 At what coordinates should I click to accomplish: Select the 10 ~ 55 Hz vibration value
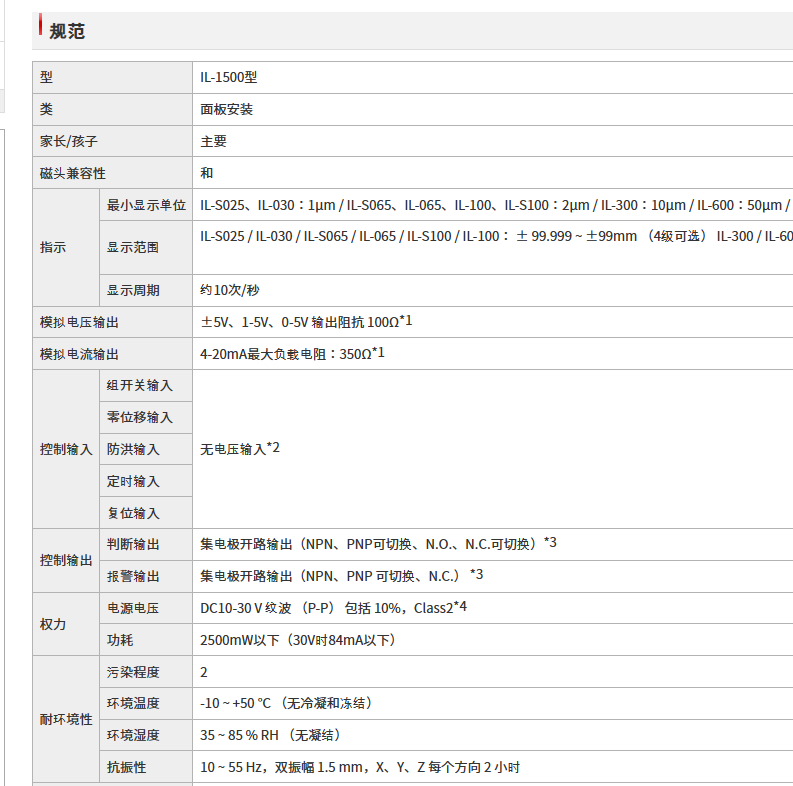tap(360, 767)
